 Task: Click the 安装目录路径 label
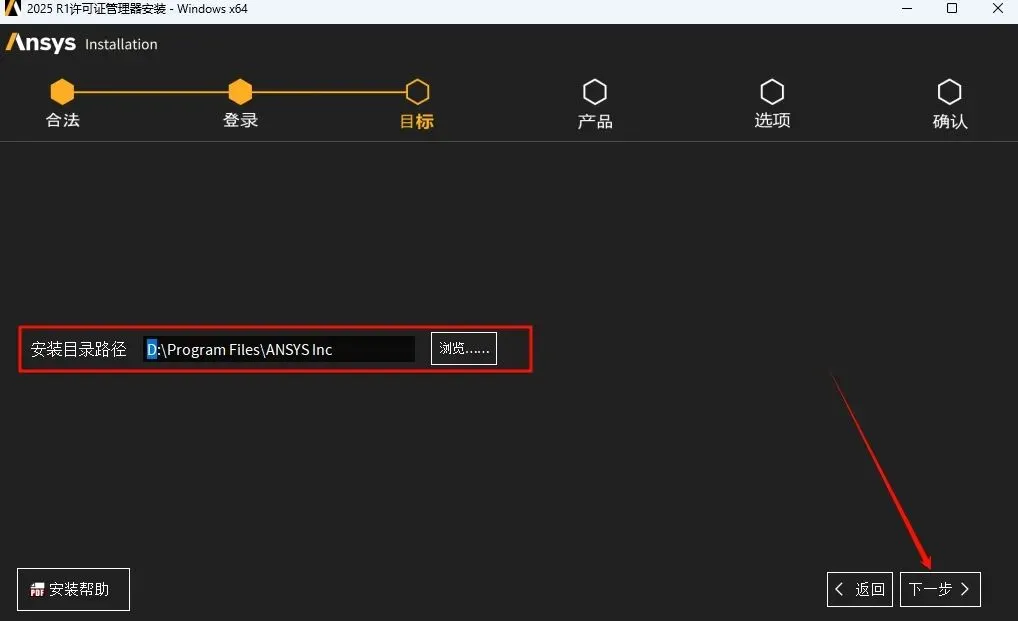(x=79, y=349)
